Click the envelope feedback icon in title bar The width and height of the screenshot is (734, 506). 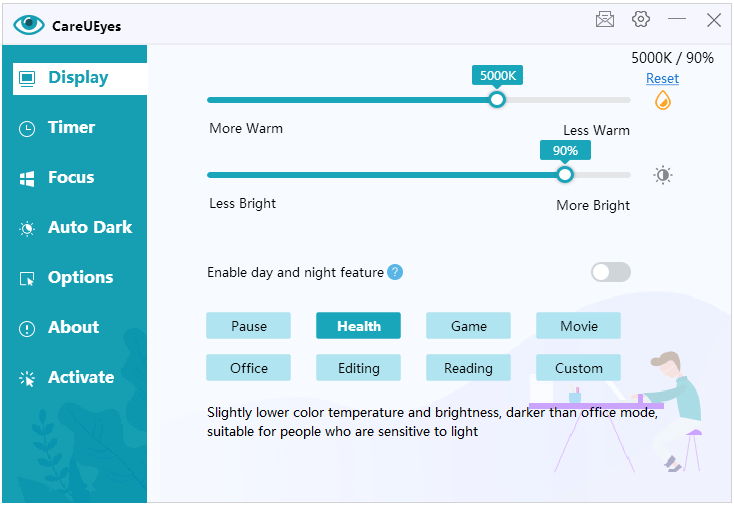tap(605, 19)
